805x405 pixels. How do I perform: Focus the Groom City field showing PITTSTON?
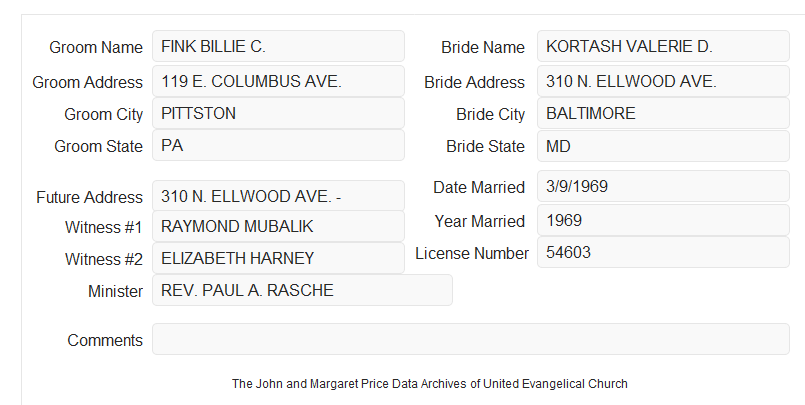(278, 113)
